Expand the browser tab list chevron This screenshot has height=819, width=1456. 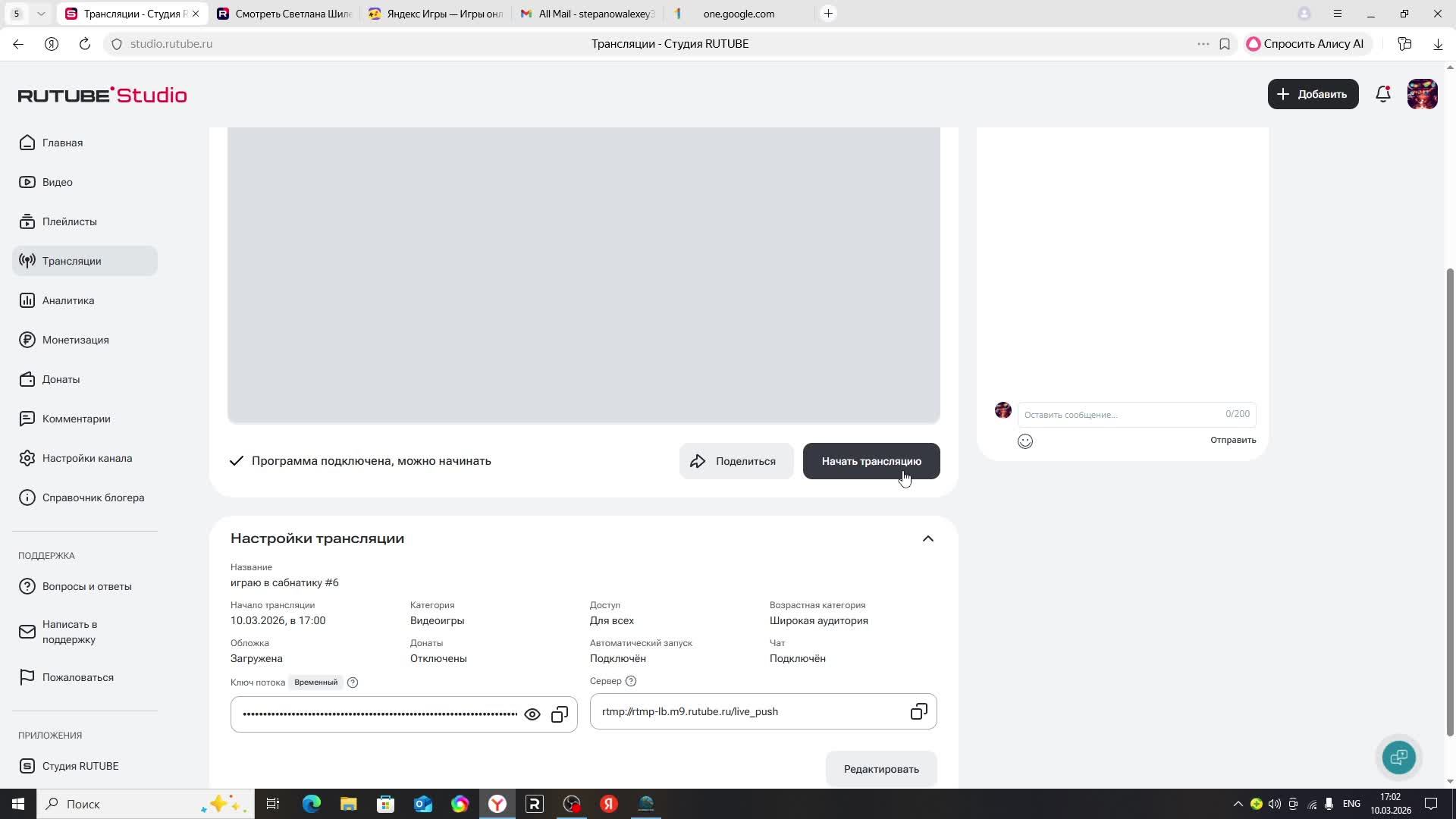point(41,14)
